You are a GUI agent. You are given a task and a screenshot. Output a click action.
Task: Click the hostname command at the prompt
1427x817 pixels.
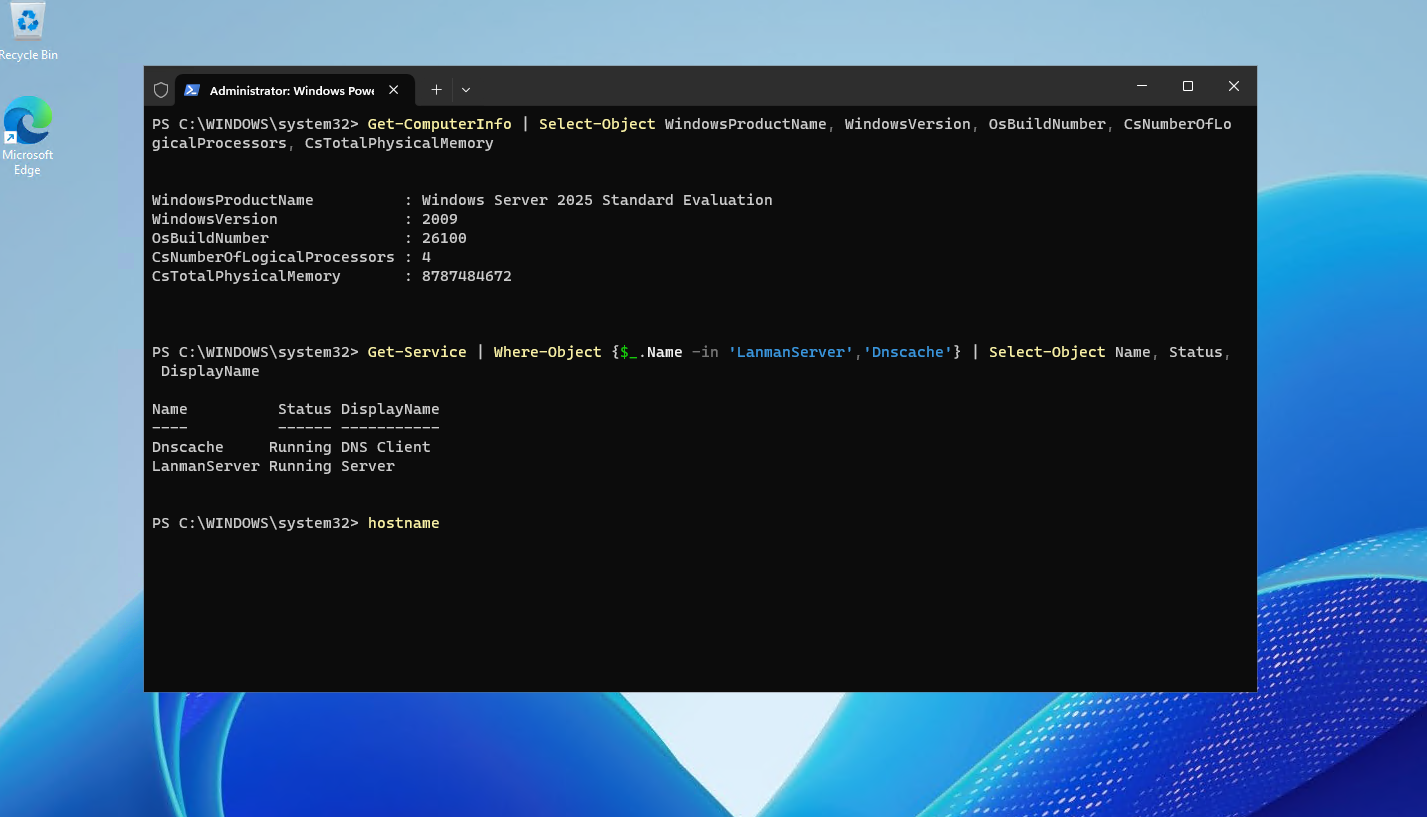(403, 523)
